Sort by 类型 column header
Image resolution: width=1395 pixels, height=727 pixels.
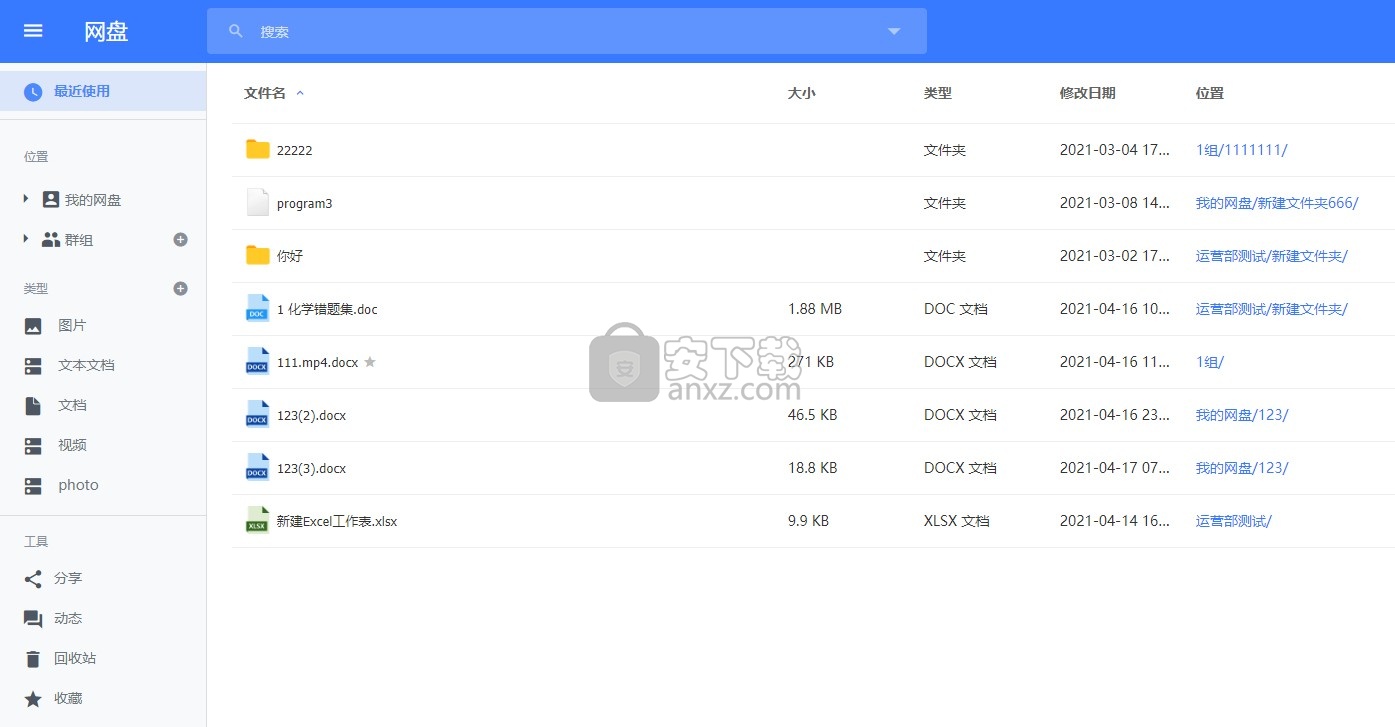(x=938, y=93)
